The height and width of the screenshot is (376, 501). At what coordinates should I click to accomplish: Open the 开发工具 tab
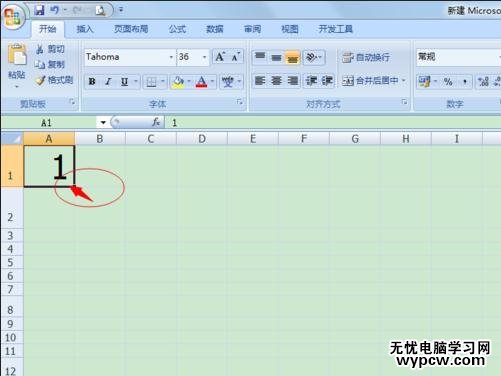pyautogui.click(x=335, y=29)
